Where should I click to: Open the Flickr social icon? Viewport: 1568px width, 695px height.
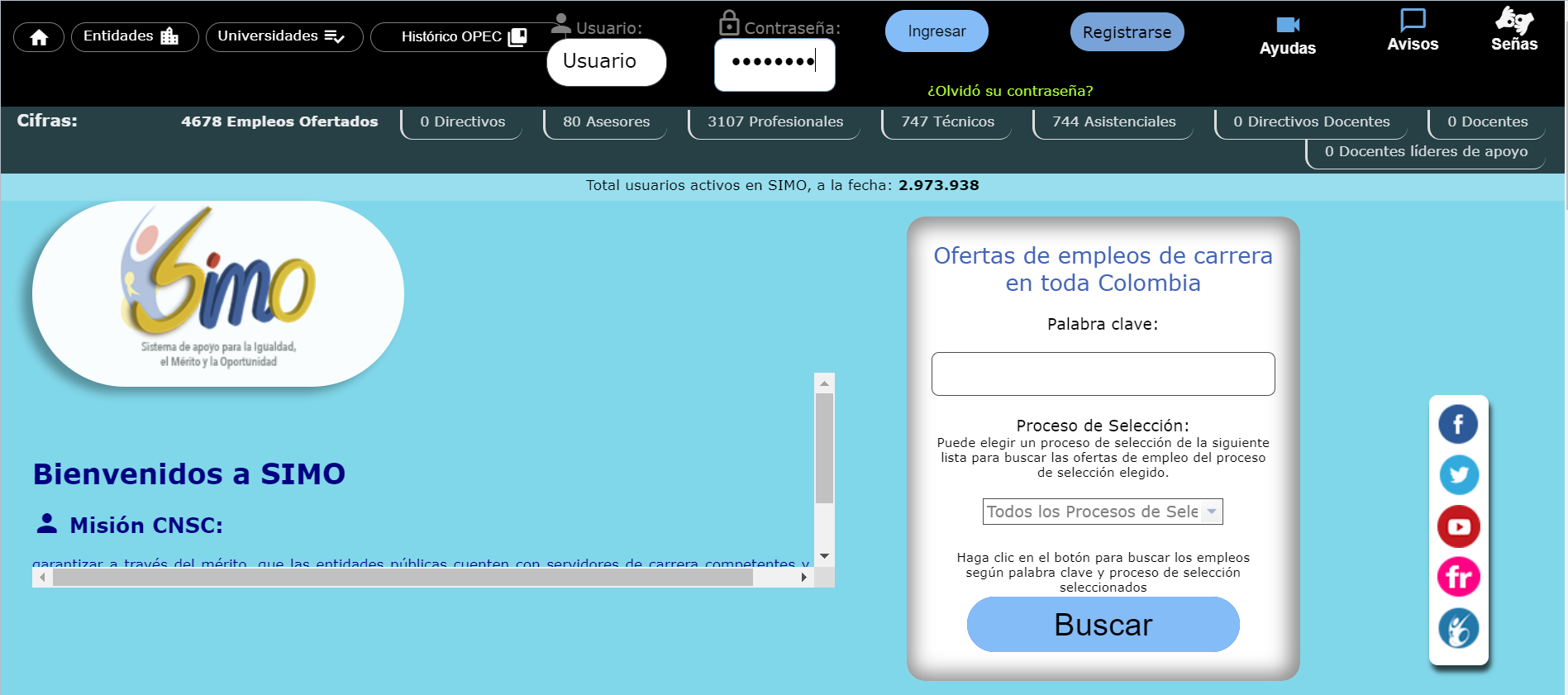1458,577
